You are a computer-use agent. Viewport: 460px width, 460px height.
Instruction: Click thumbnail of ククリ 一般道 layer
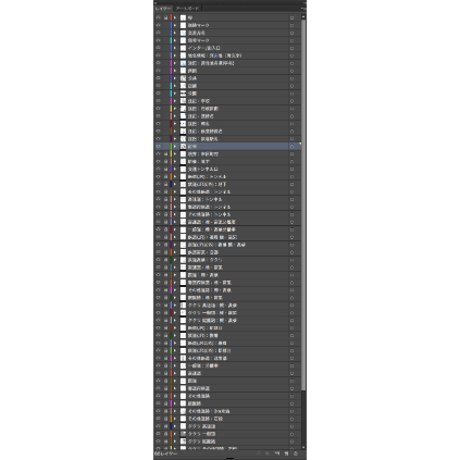183,434
